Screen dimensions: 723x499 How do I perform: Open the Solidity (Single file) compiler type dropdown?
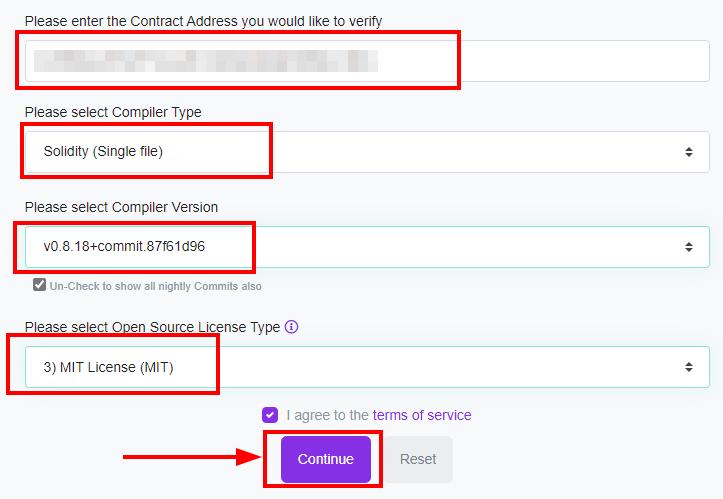pos(367,152)
